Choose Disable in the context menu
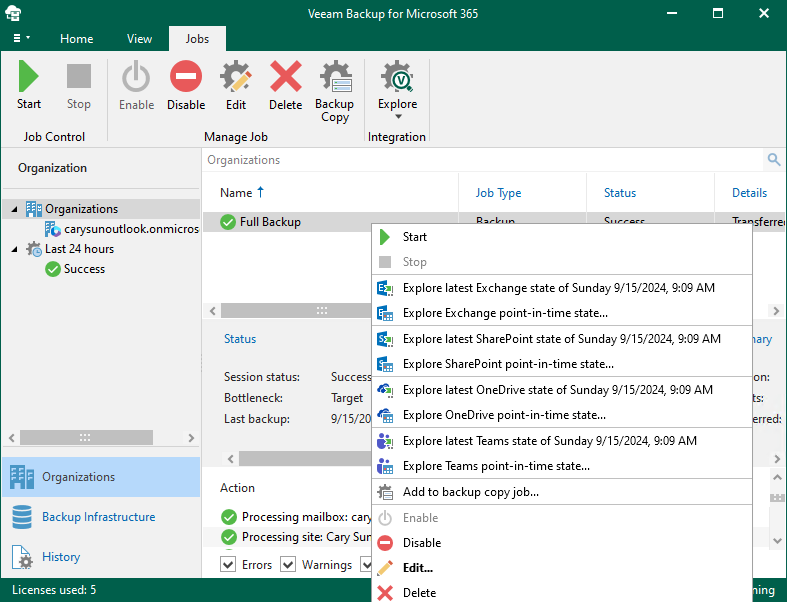 point(562,543)
